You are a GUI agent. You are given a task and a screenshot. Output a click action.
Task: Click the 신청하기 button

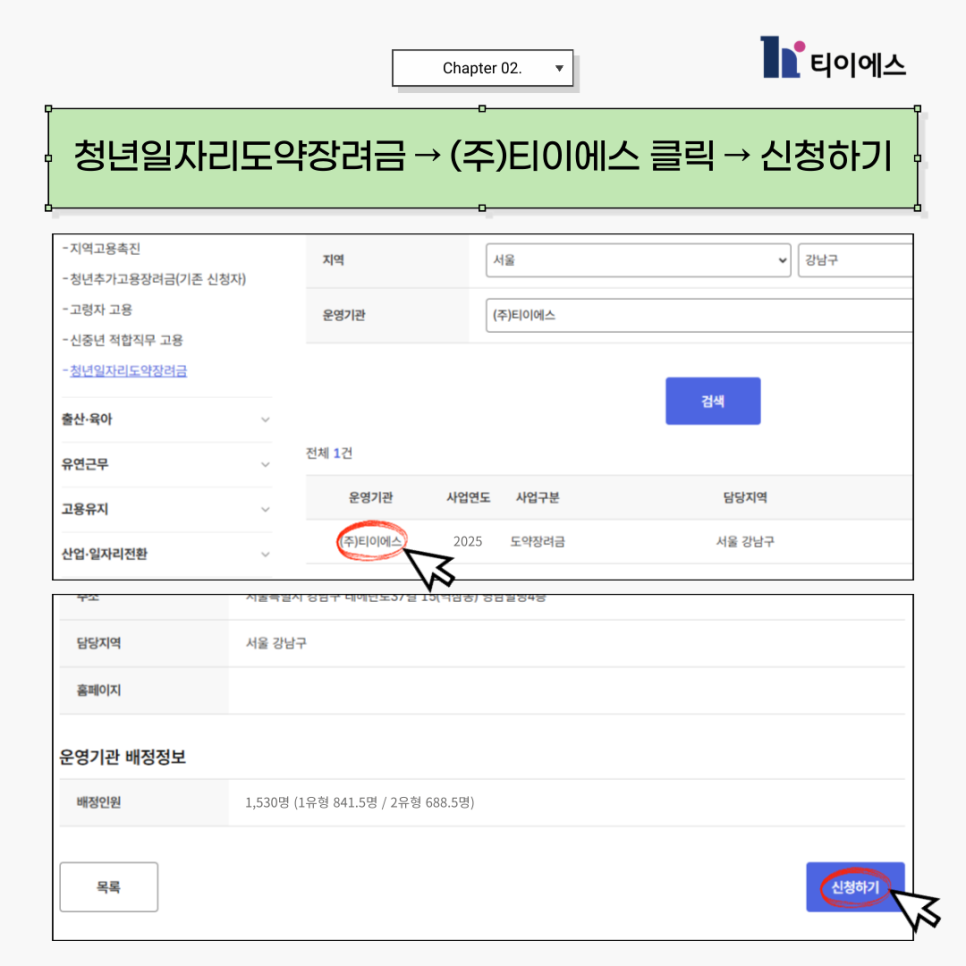pos(855,887)
